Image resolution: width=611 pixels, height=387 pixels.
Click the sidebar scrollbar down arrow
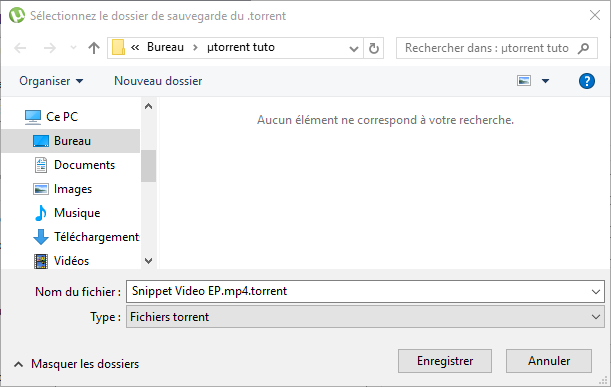point(148,261)
